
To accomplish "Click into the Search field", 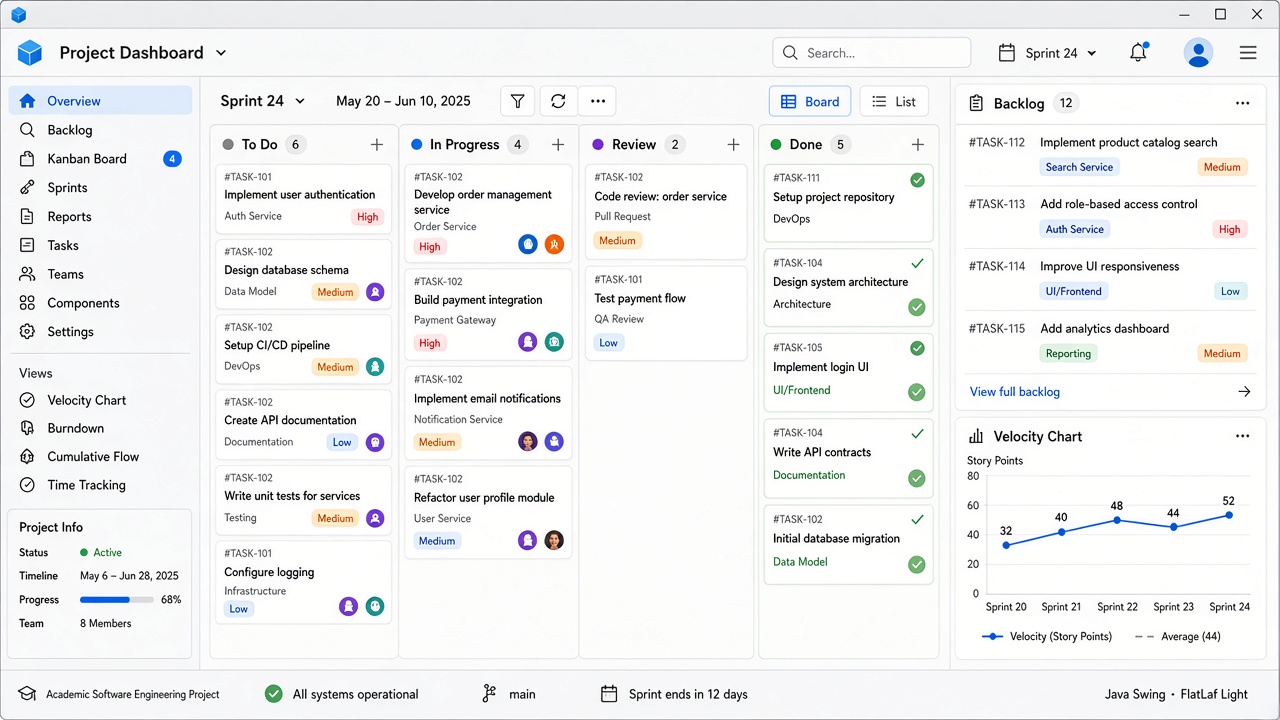I will click(871, 53).
